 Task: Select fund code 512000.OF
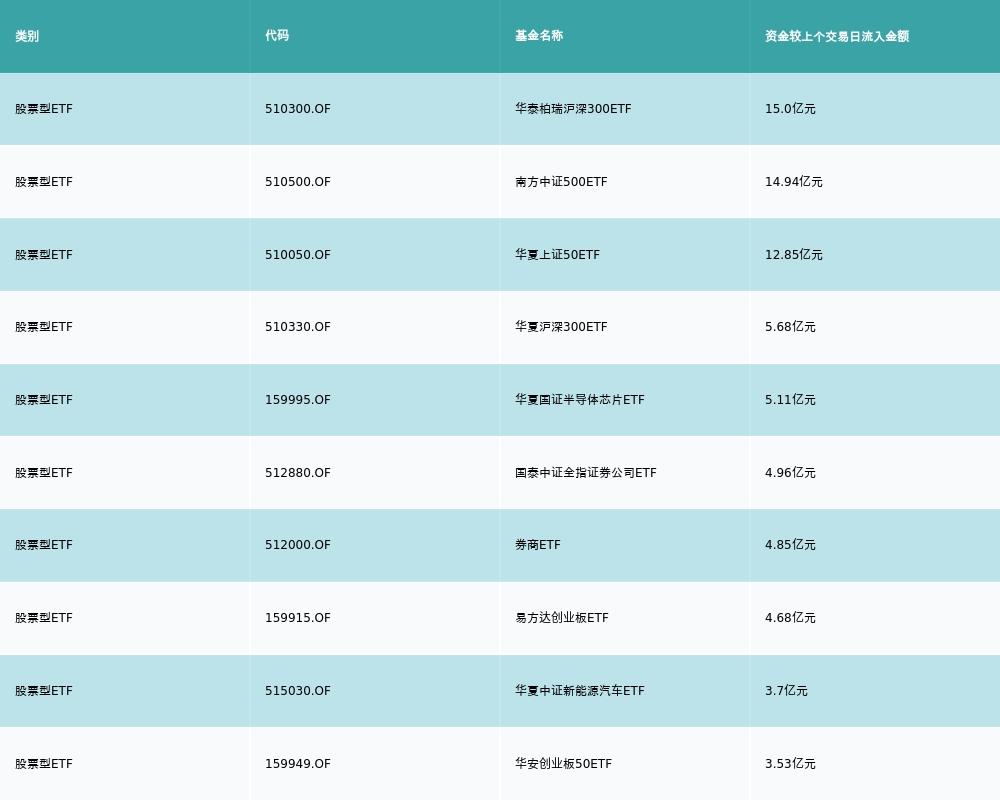[x=298, y=545]
